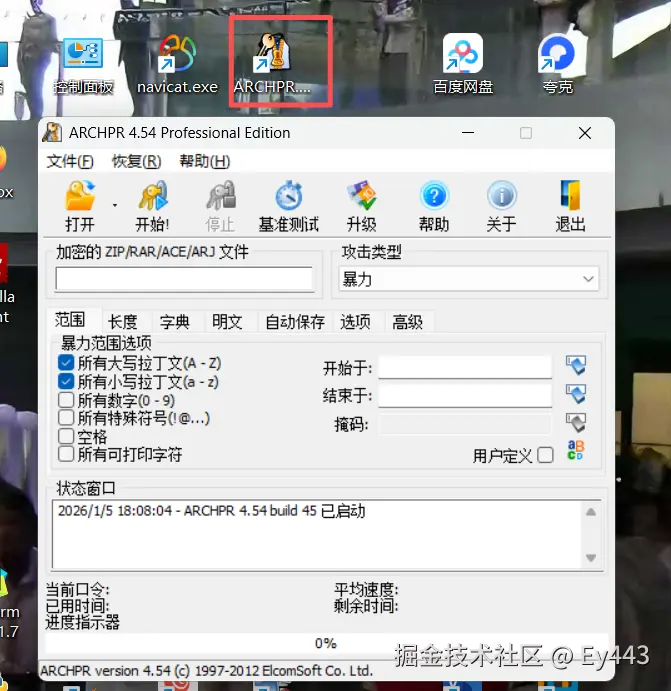Open the 文件(F) menu
This screenshot has width=671, height=691.
(70, 161)
